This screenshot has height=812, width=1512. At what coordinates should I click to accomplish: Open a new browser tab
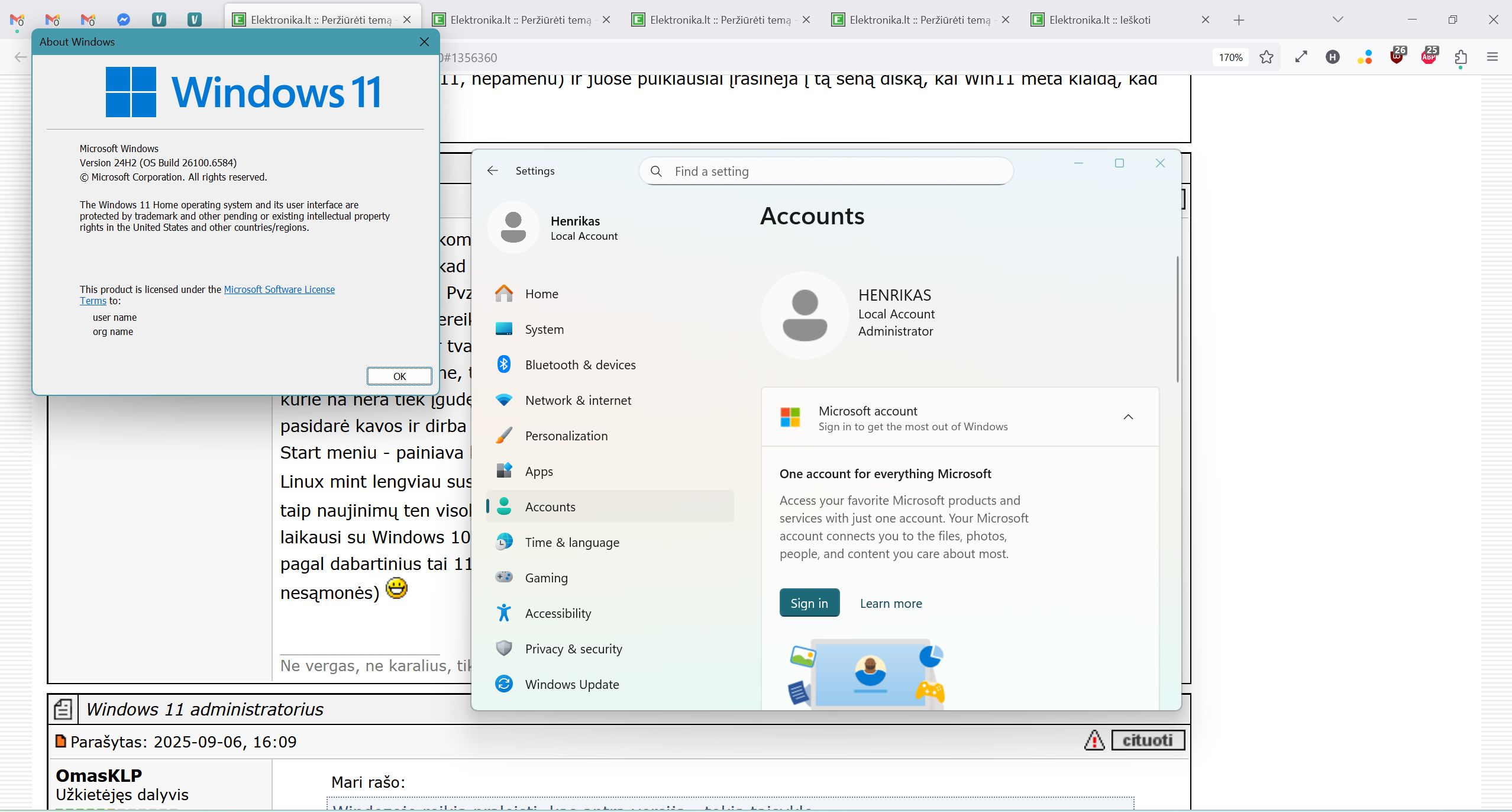(1239, 20)
